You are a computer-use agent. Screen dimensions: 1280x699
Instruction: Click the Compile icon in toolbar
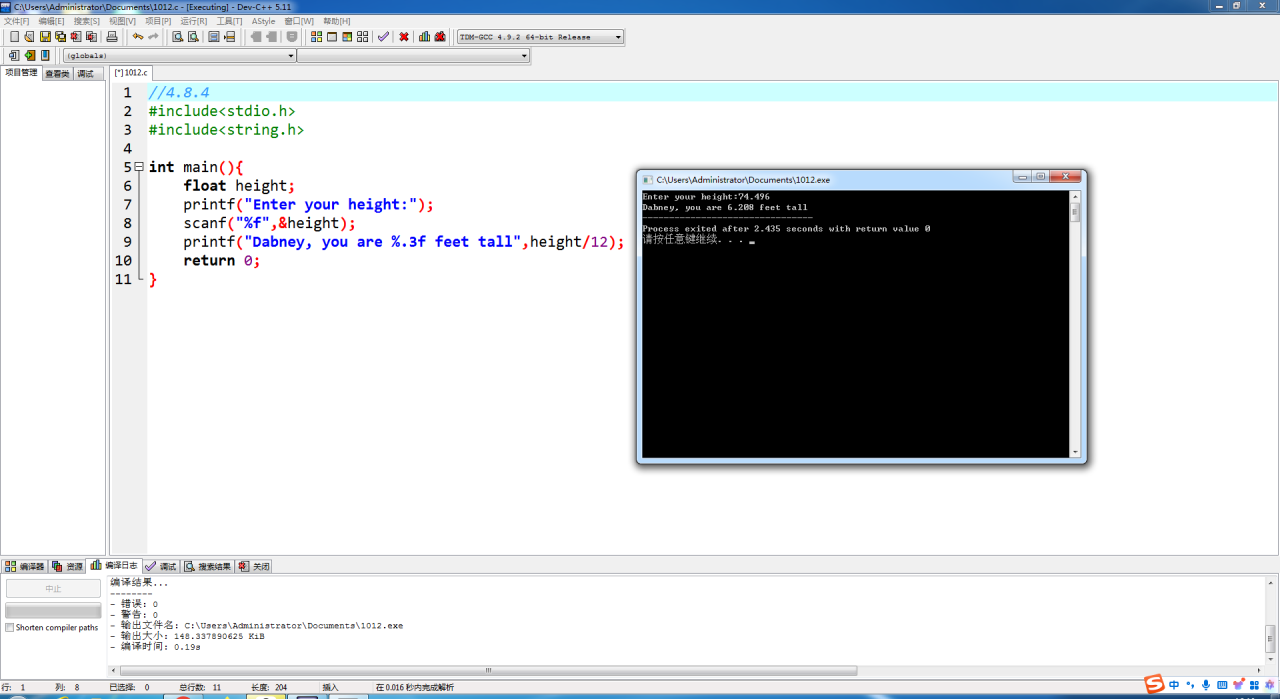[x=316, y=37]
